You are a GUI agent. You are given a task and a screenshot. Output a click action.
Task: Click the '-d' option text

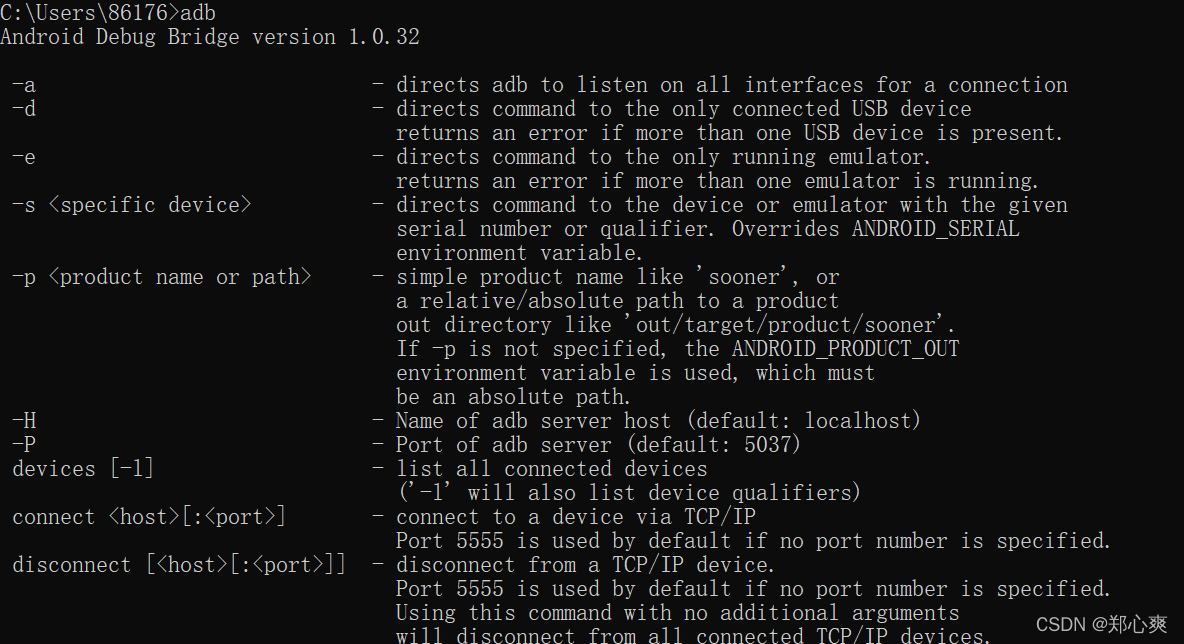23,109
